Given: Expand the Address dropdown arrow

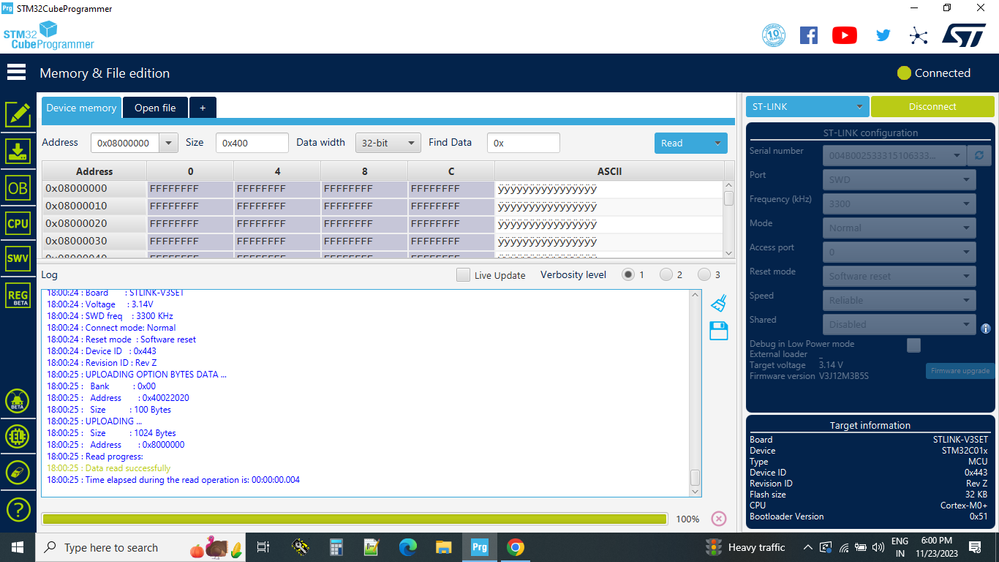Looking at the screenshot, I should coord(168,143).
